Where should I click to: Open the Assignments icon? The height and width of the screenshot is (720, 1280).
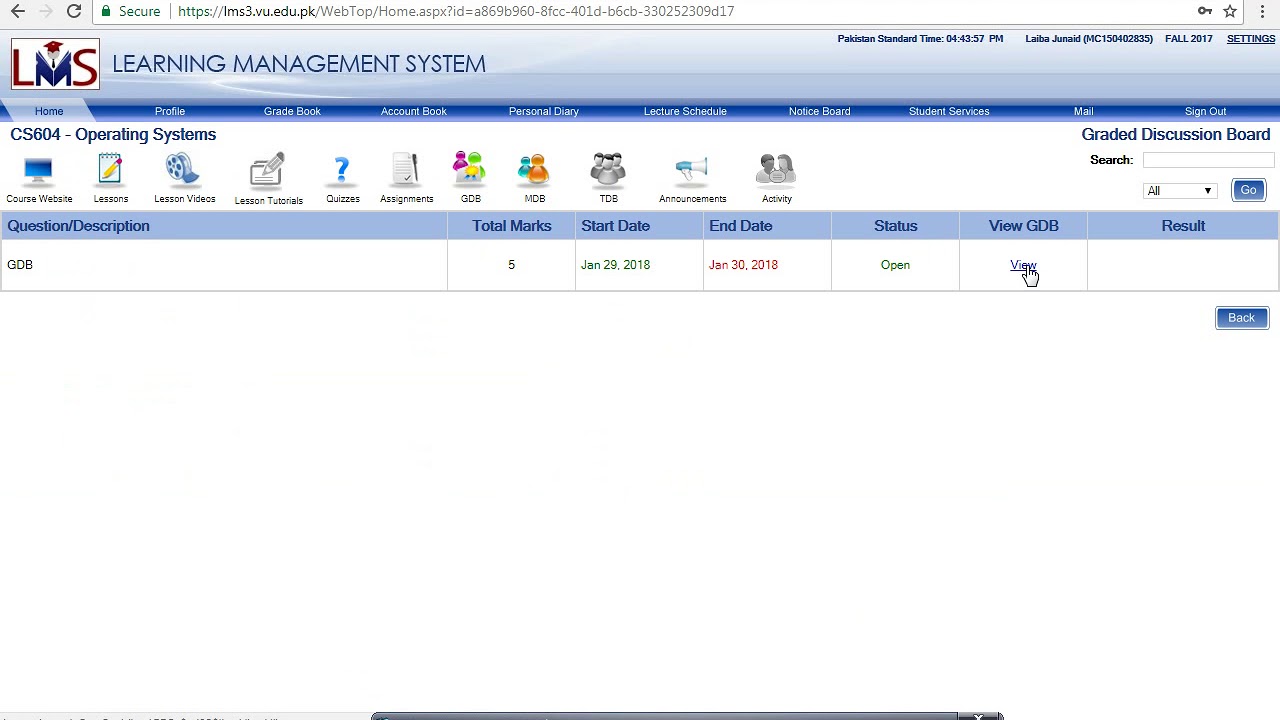click(405, 171)
